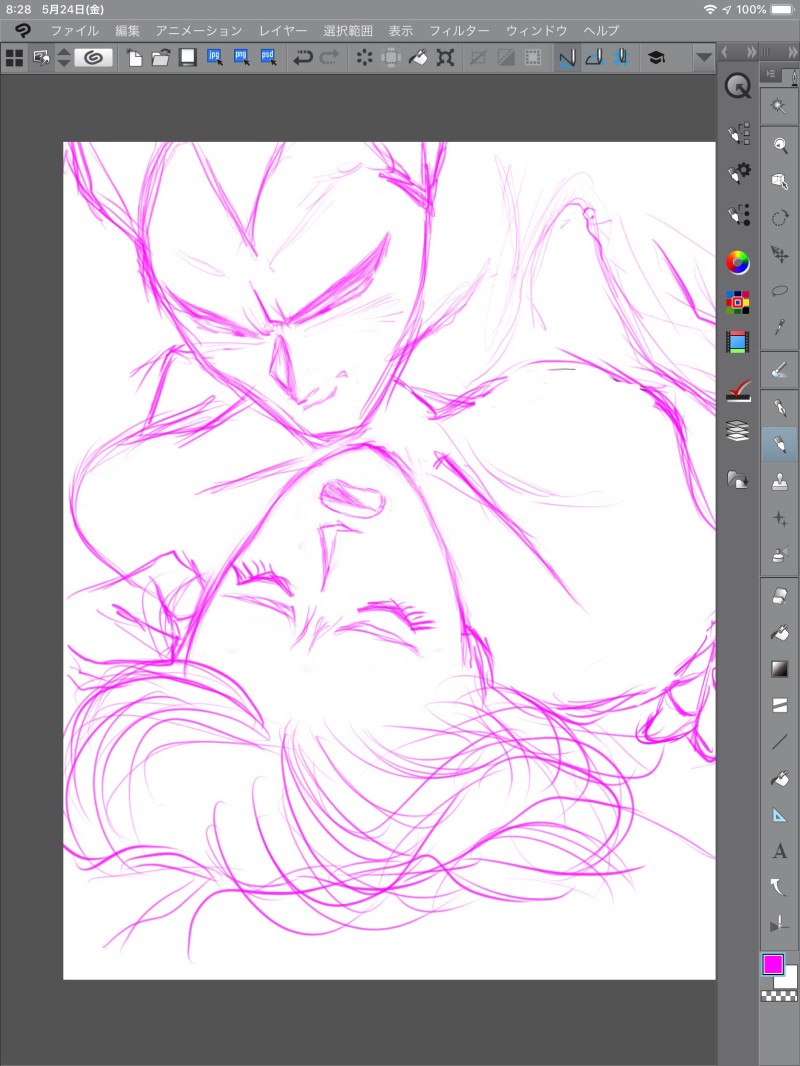Open the Clip Studio Paint logo menu
Image resolution: width=800 pixels, height=1066 pixels.
click(22, 31)
